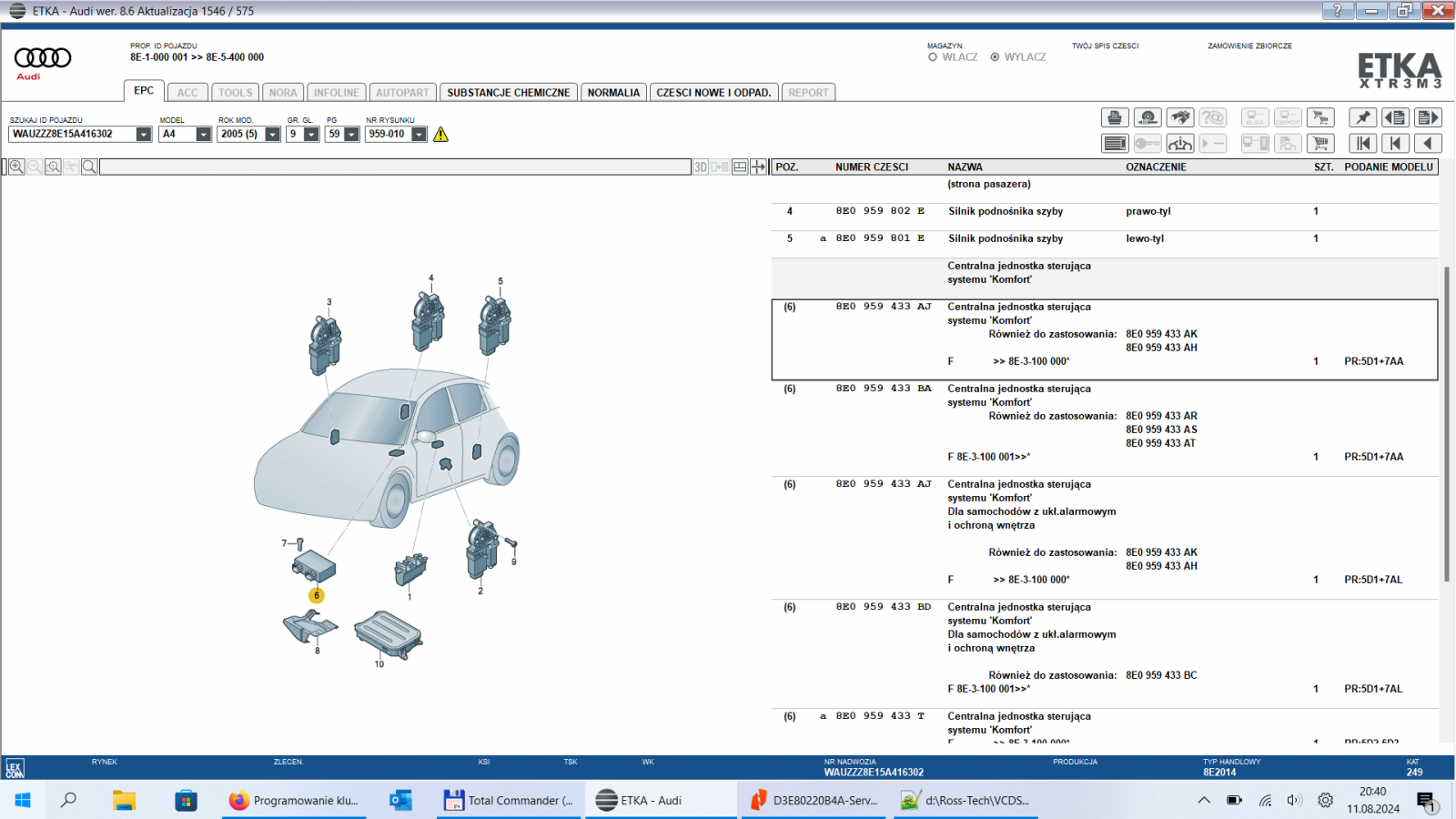
Task: Go to previous page with document-left arrow icon
Action: click(x=1395, y=117)
